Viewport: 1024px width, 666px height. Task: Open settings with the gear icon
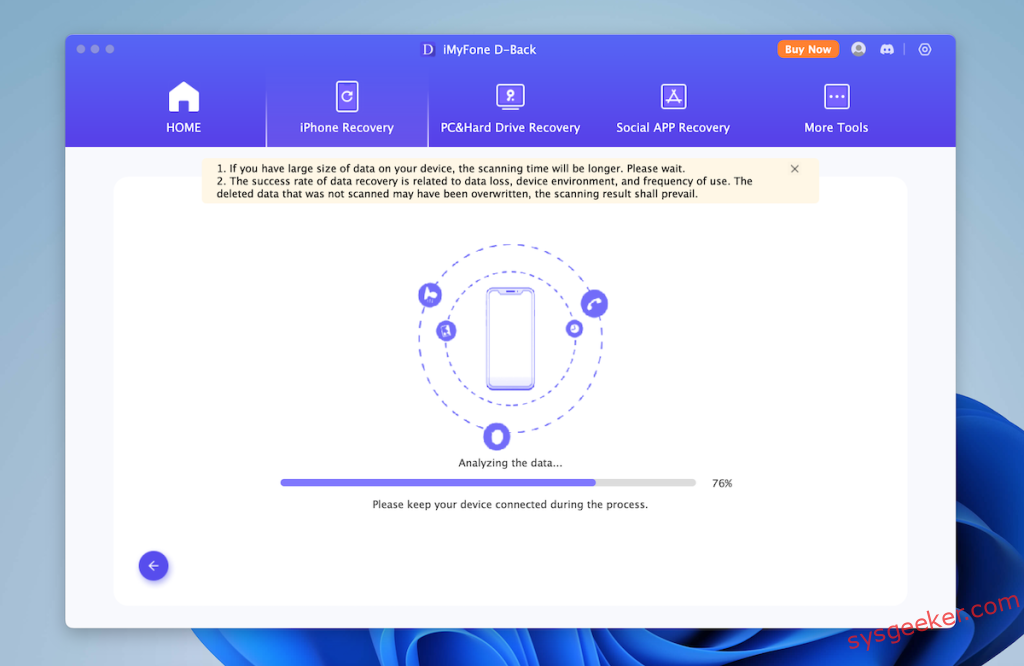click(924, 48)
